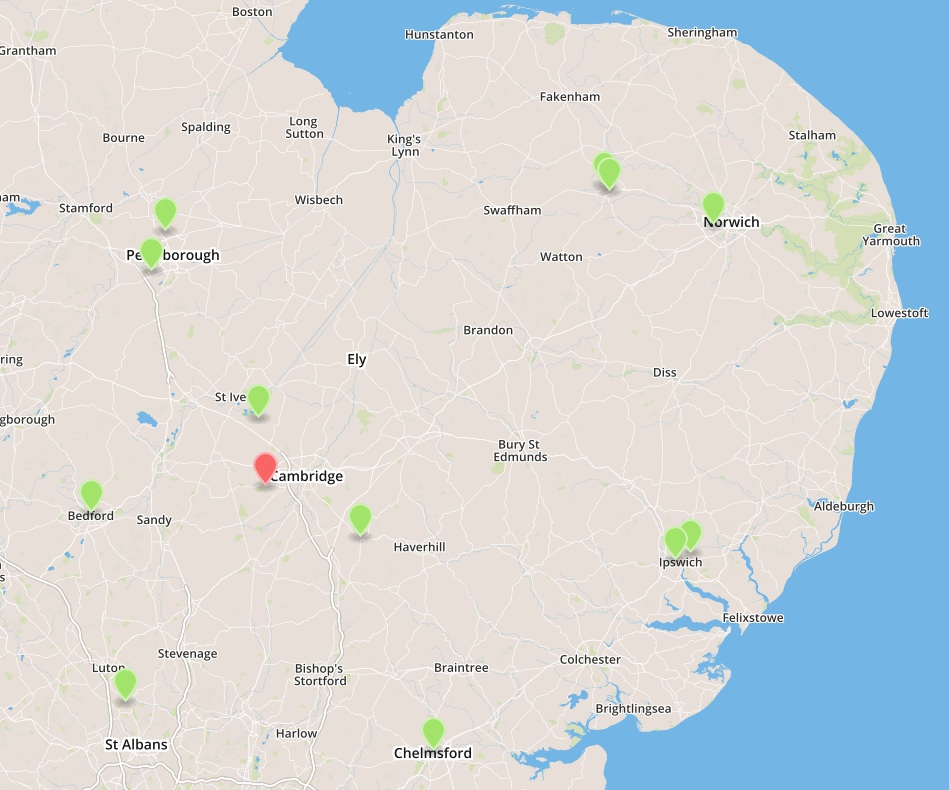This screenshot has height=790, width=949.
Task: Select the green marker near St Ives
Action: tap(258, 401)
